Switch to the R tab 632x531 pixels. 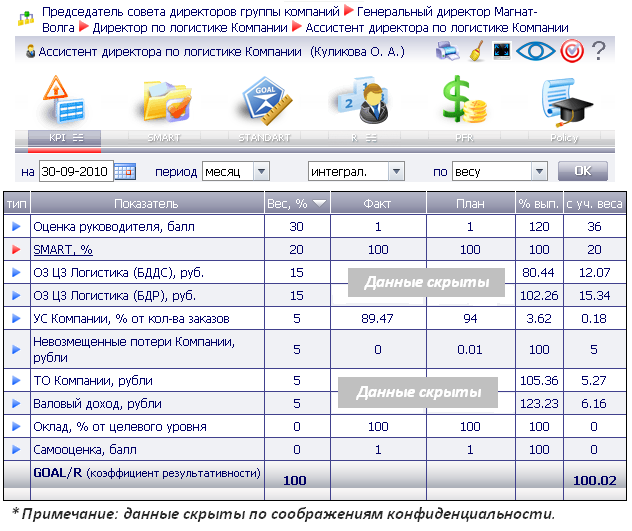pos(363,138)
